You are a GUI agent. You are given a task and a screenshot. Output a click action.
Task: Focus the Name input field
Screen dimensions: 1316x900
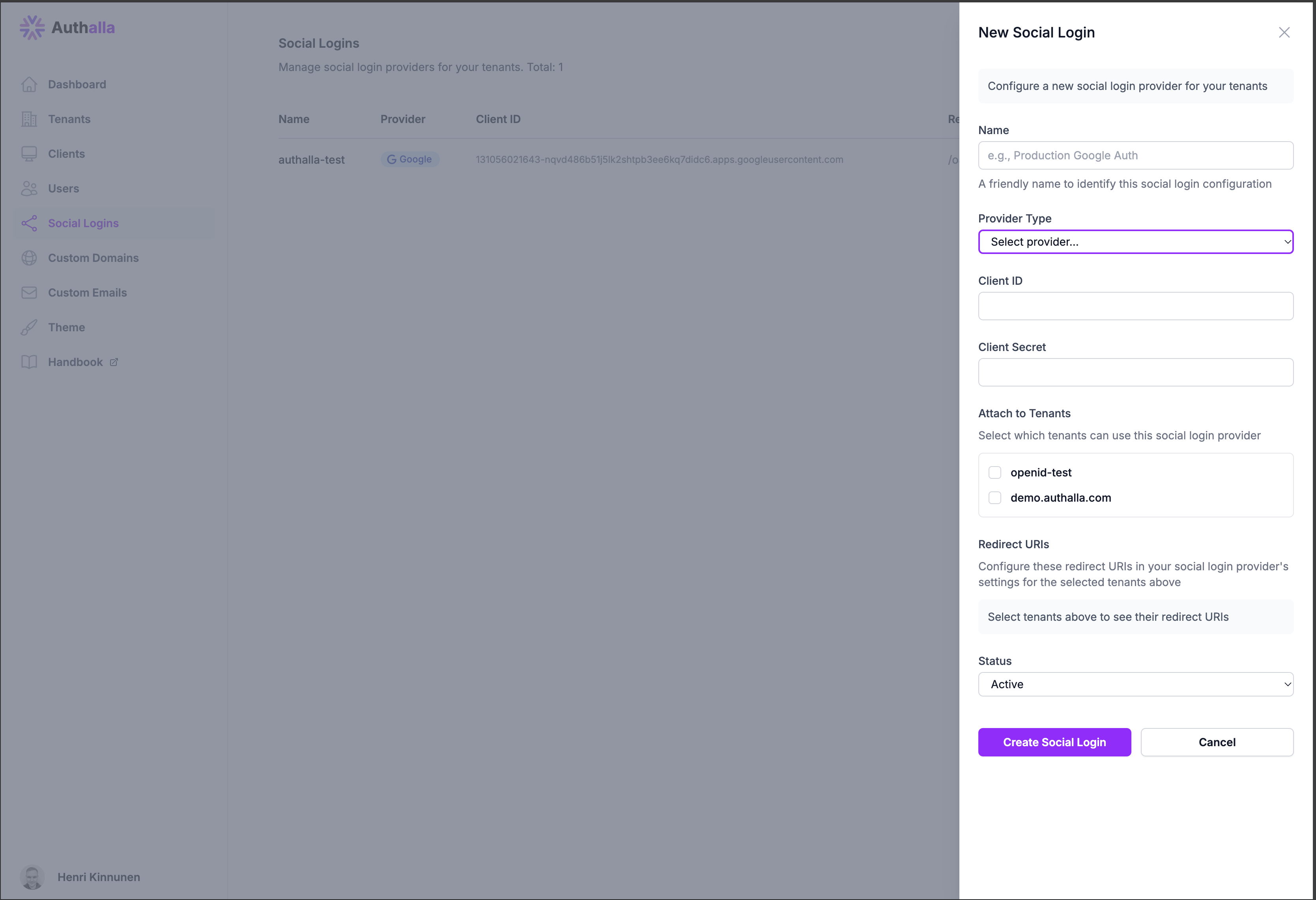coord(1135,156)
